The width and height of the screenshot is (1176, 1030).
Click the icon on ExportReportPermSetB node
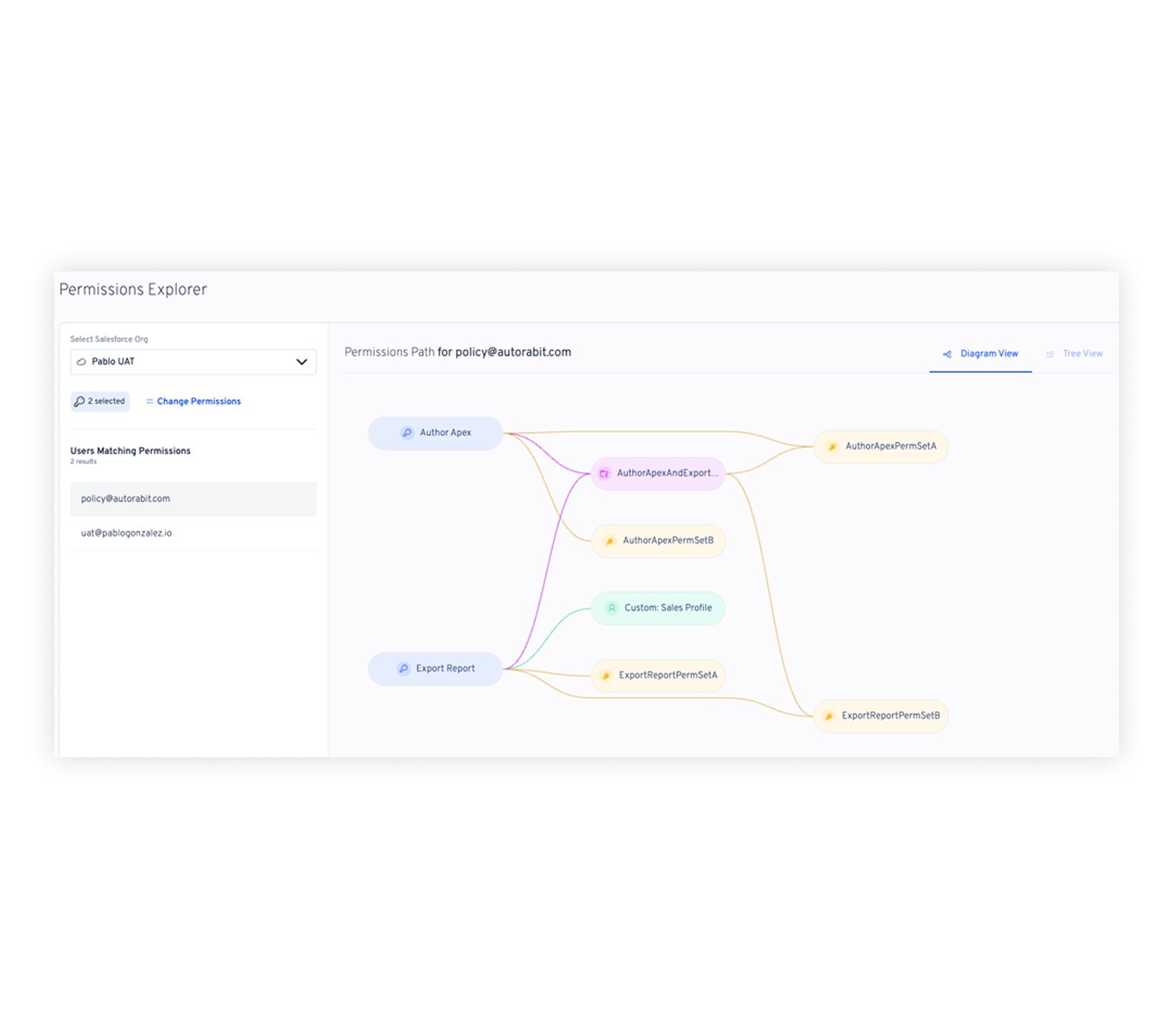(x=829, y=716)
